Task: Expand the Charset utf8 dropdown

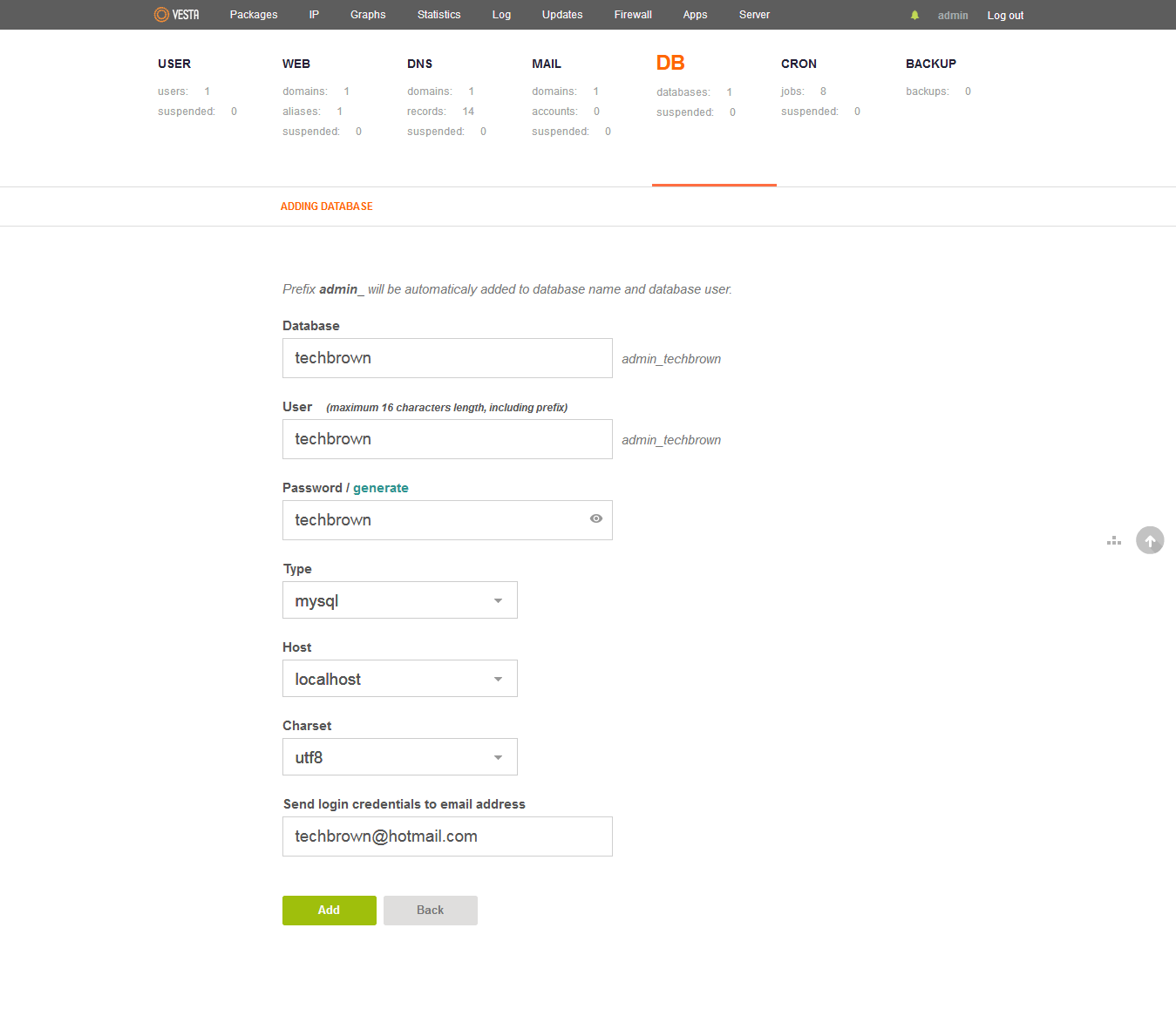Action: 400,757
